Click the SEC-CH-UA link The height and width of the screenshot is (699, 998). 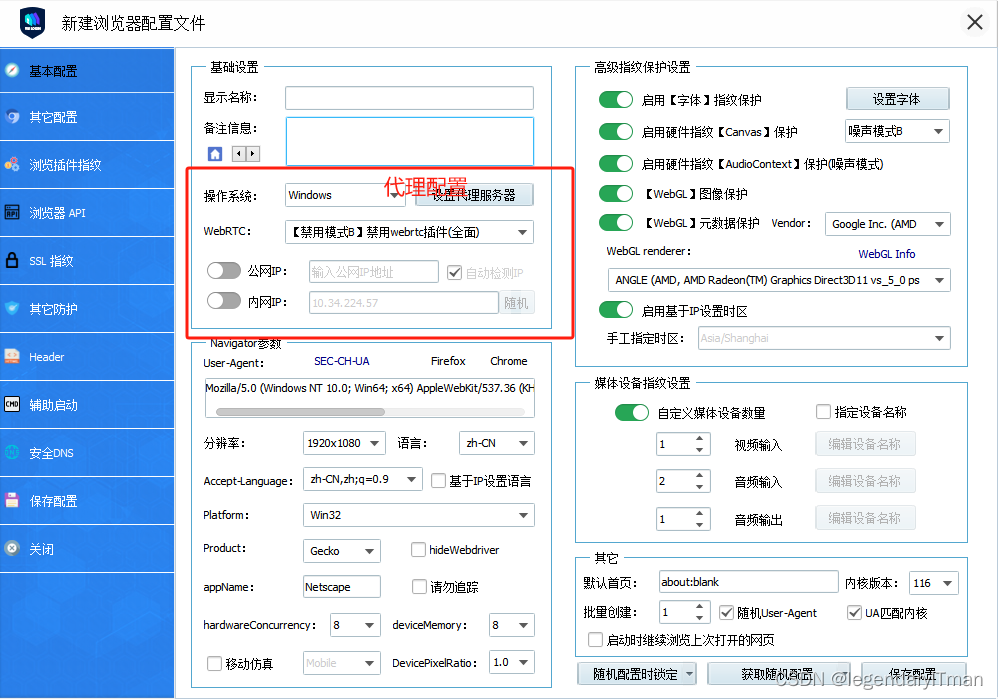[342, 361]
